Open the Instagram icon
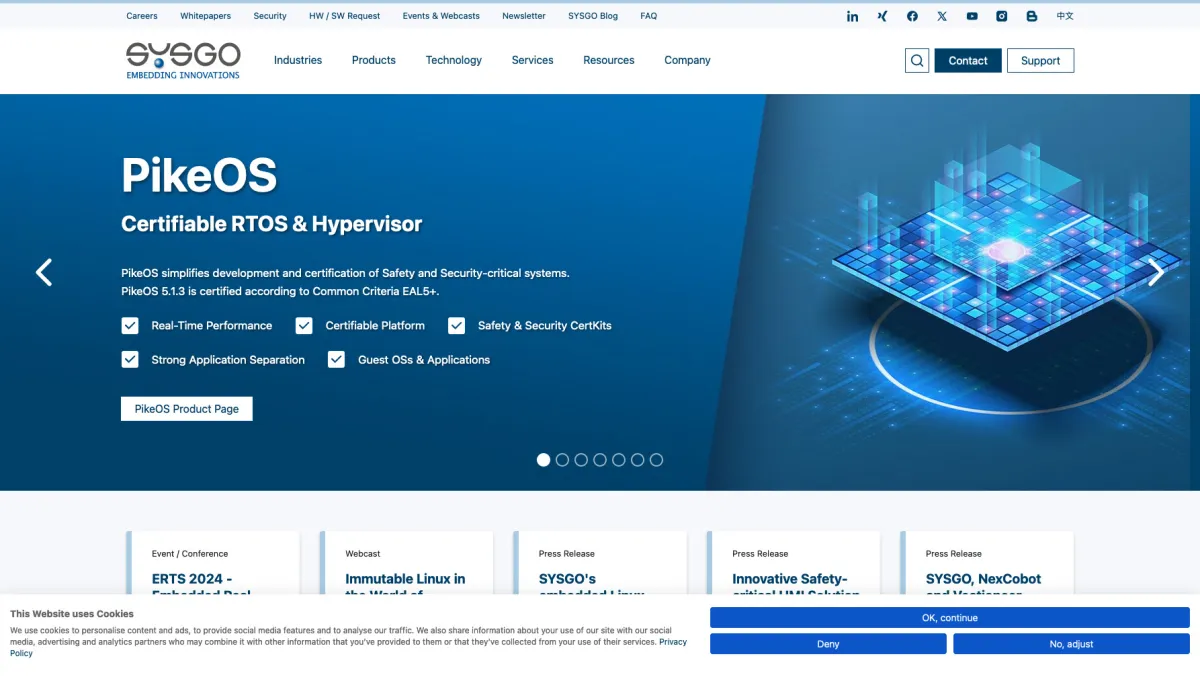1200x677 pixels. point(1001,16)
